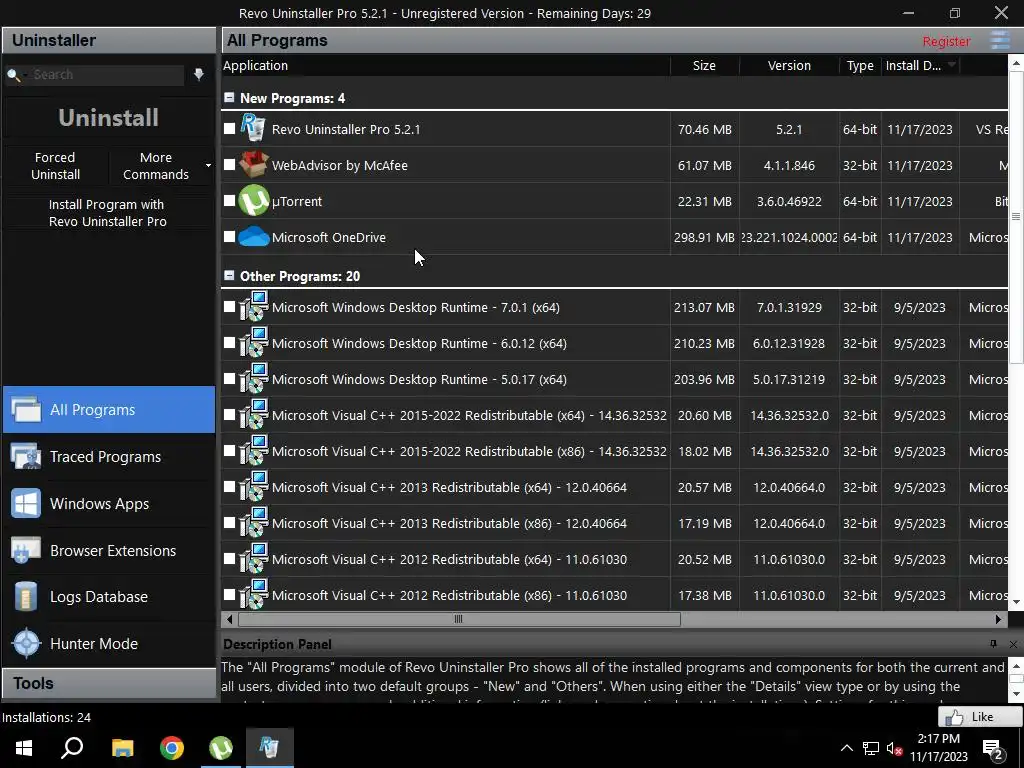
Task: Switch to µTorrent in the taskbar
Action: click(x=221, y=748)
